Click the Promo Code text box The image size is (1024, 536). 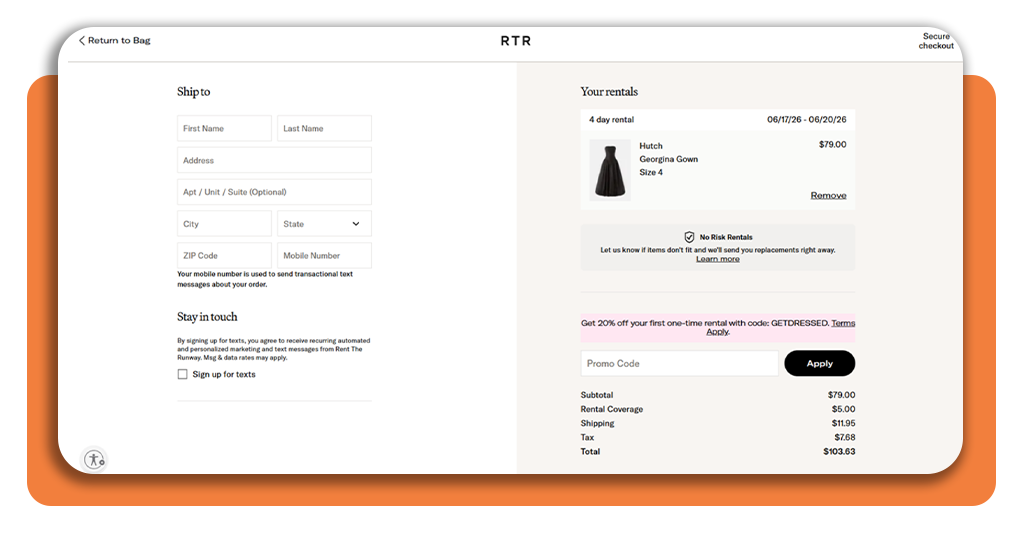(x=679, y=364)
